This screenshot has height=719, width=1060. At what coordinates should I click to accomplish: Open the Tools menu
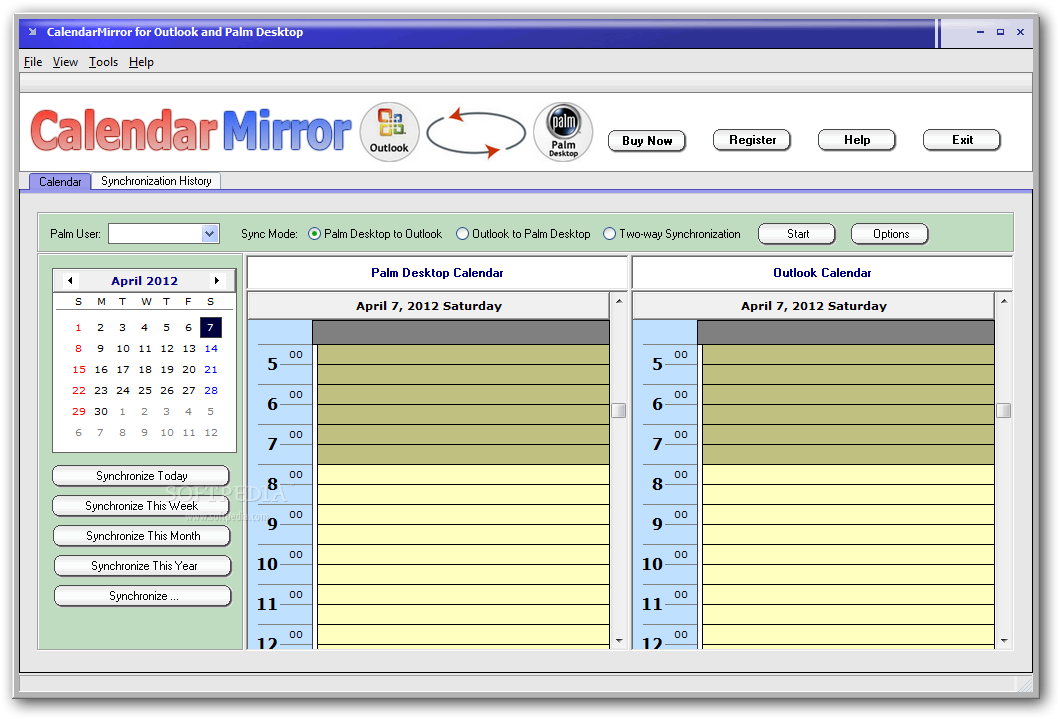pyautogui.click(x=103, y=61)
